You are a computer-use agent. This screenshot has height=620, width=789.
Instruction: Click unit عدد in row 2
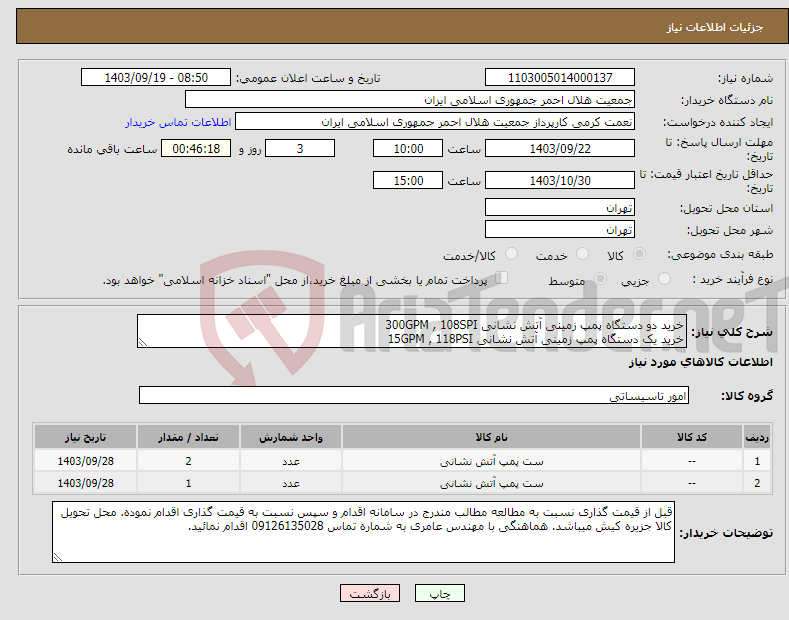click(291, 483)
